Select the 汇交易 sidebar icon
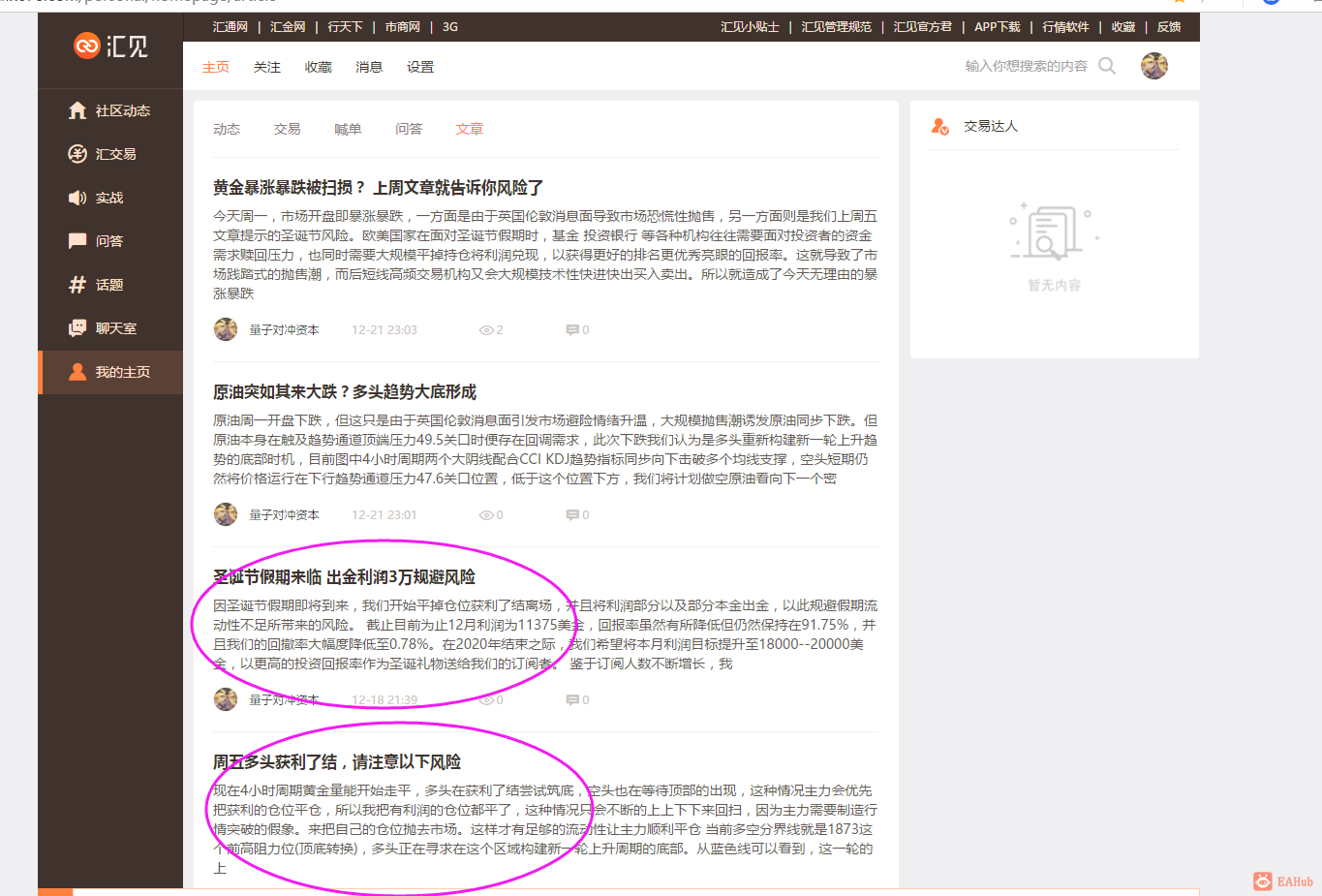The height and width of the screenshot is (896, 1322). tap(77, 153)
